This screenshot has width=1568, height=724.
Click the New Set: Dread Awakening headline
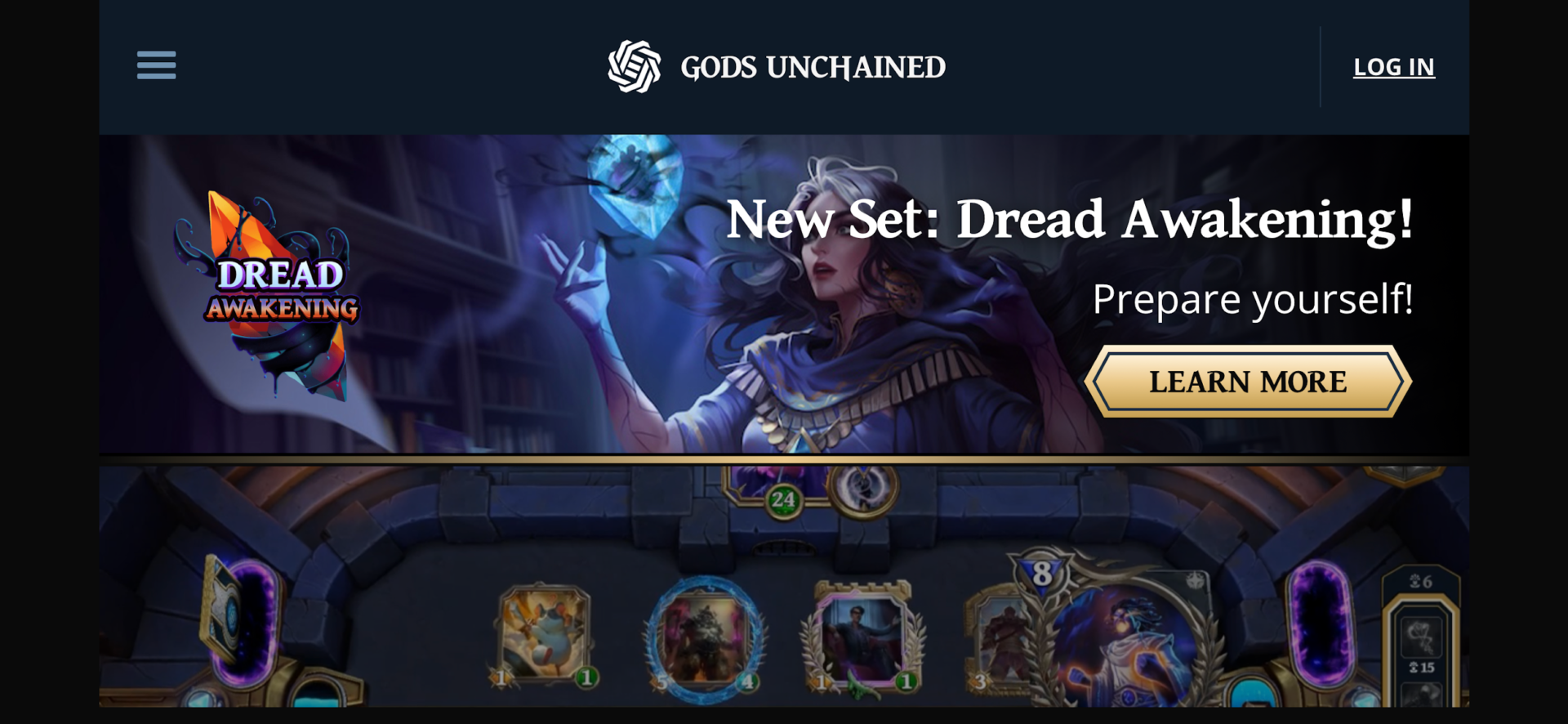click(1070, 219)
